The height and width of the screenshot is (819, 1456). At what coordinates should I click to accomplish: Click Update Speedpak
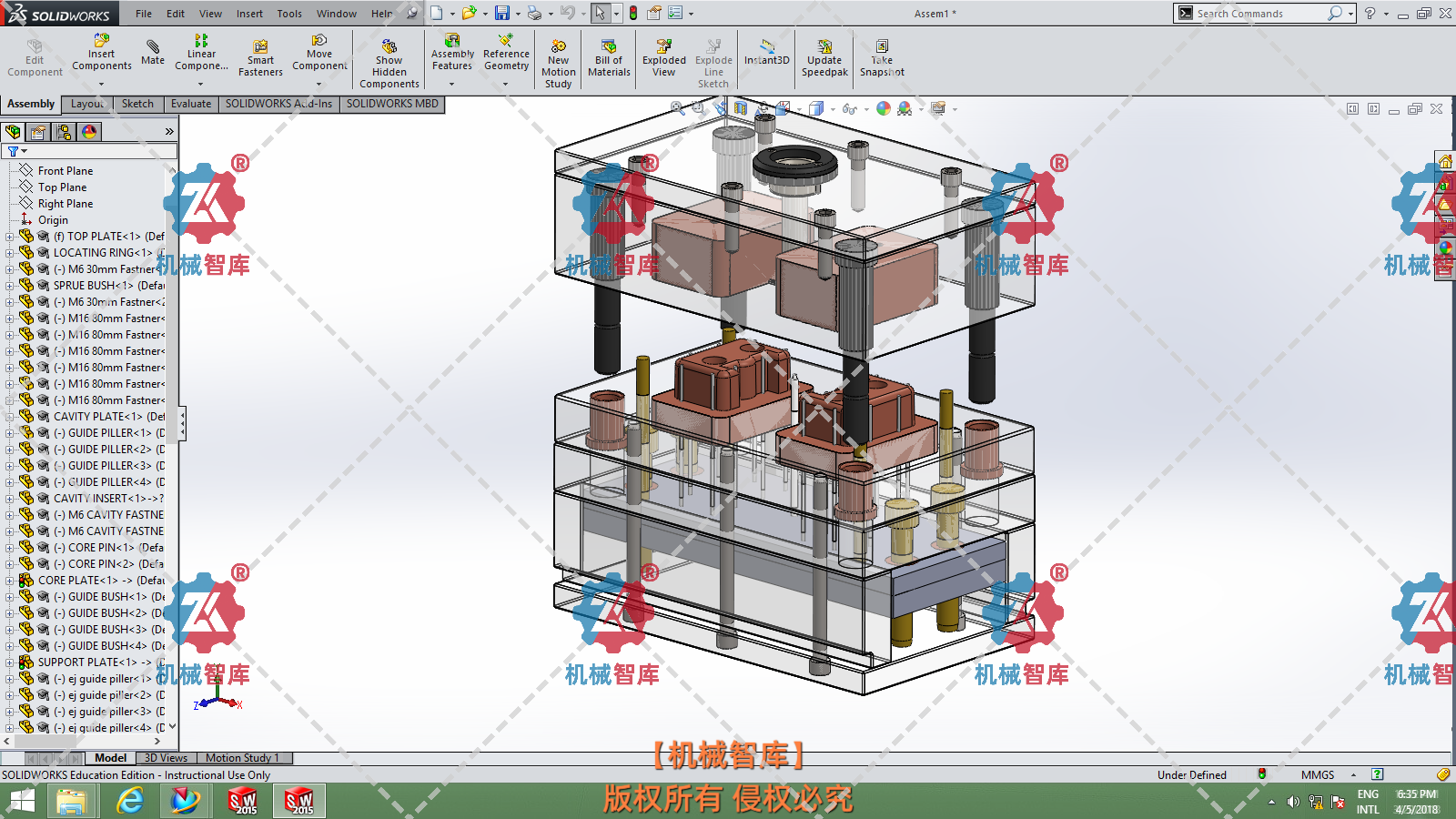click(824, 58)
